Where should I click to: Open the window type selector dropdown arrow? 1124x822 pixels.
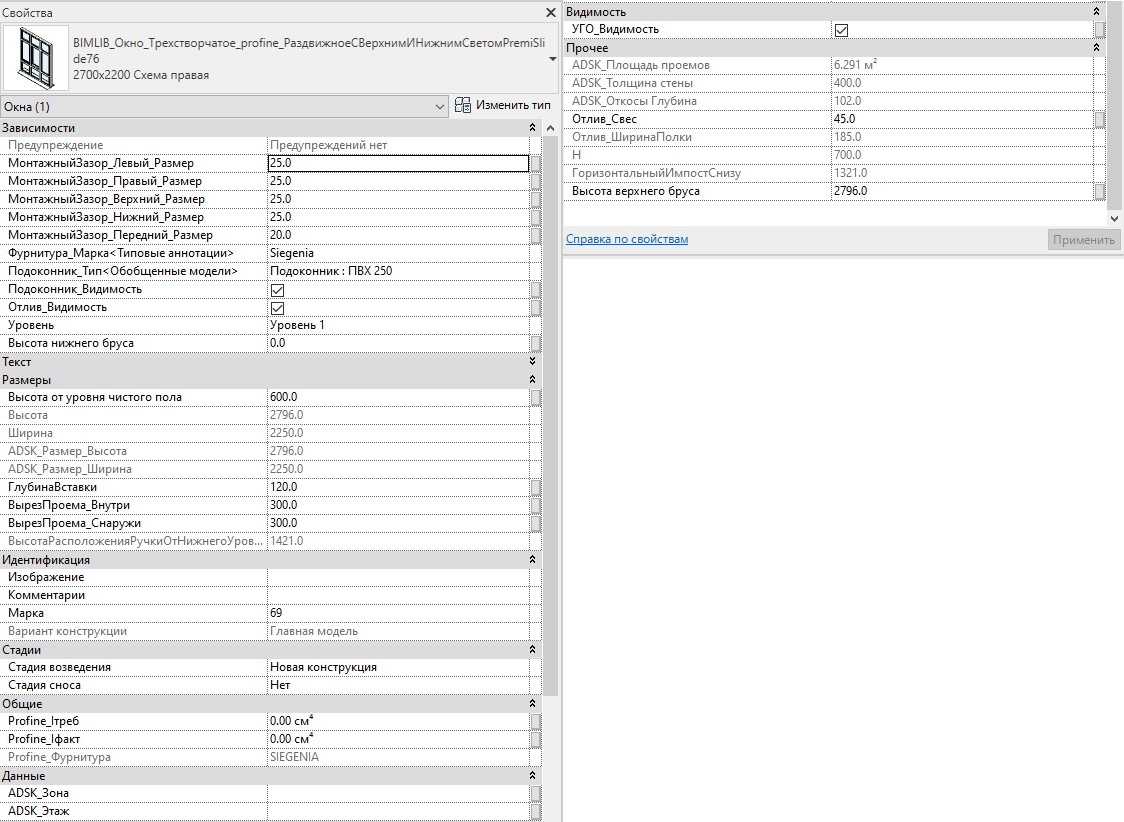(x=553, y=60)
